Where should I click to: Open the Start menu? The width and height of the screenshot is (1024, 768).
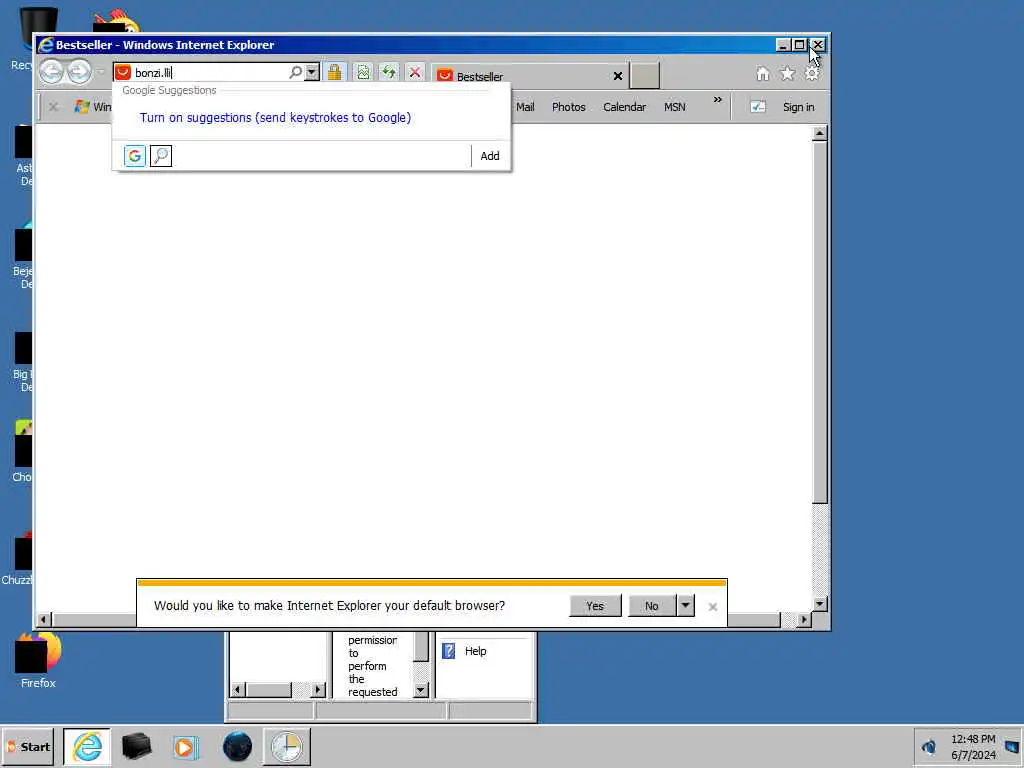(27, 746)
